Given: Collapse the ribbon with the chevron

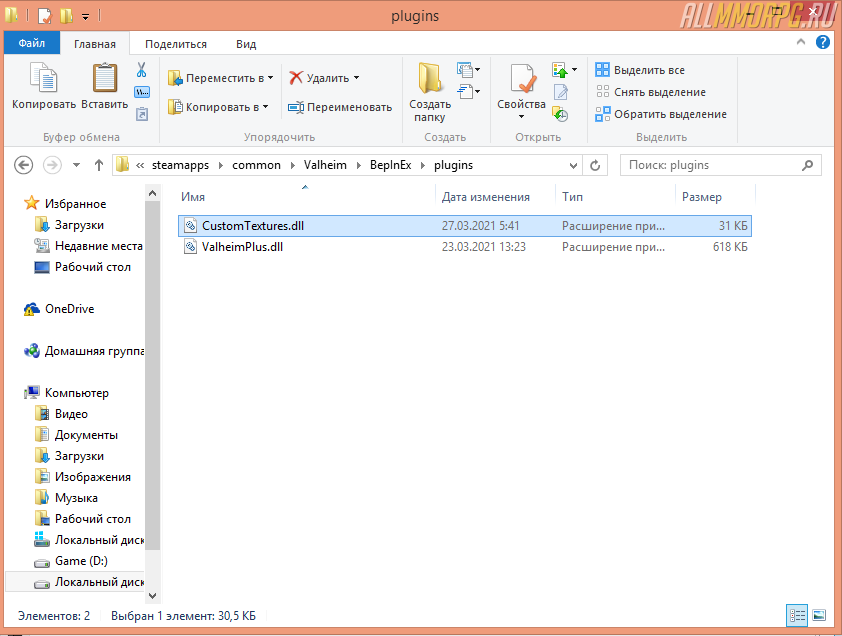Looking at the screenshot, I should point(801,42).
